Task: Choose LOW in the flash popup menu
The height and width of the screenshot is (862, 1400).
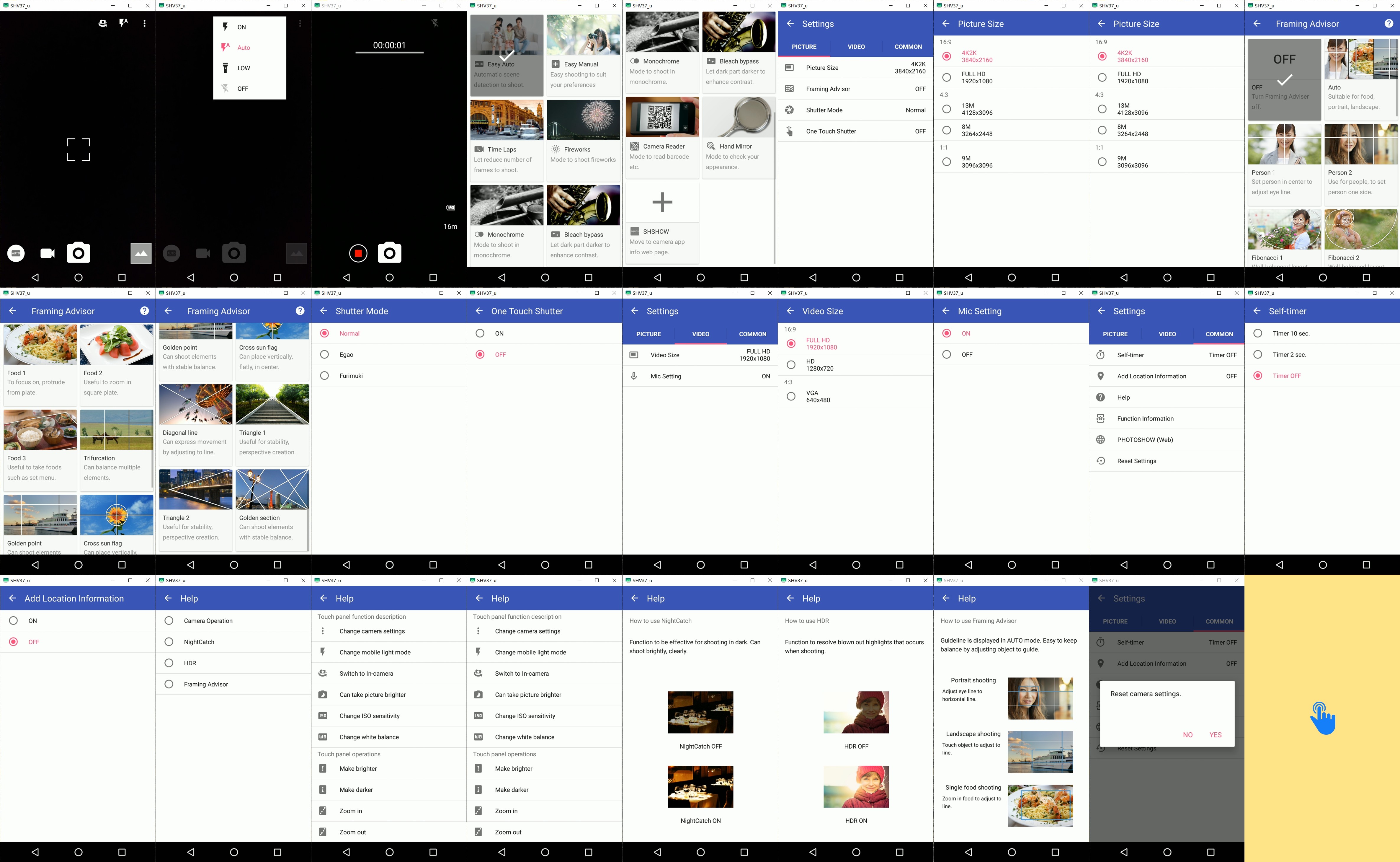Action: [x=250, y=68]
